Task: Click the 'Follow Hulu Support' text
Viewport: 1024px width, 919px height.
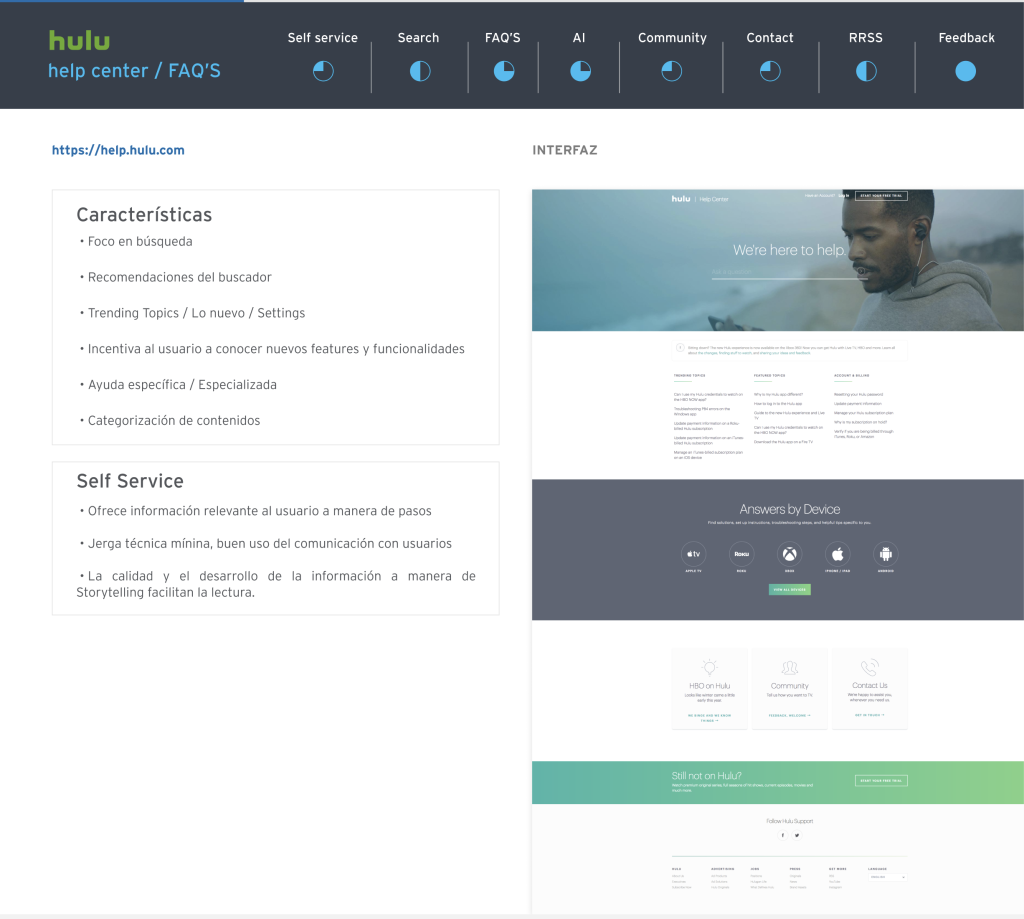Action: 790,821
